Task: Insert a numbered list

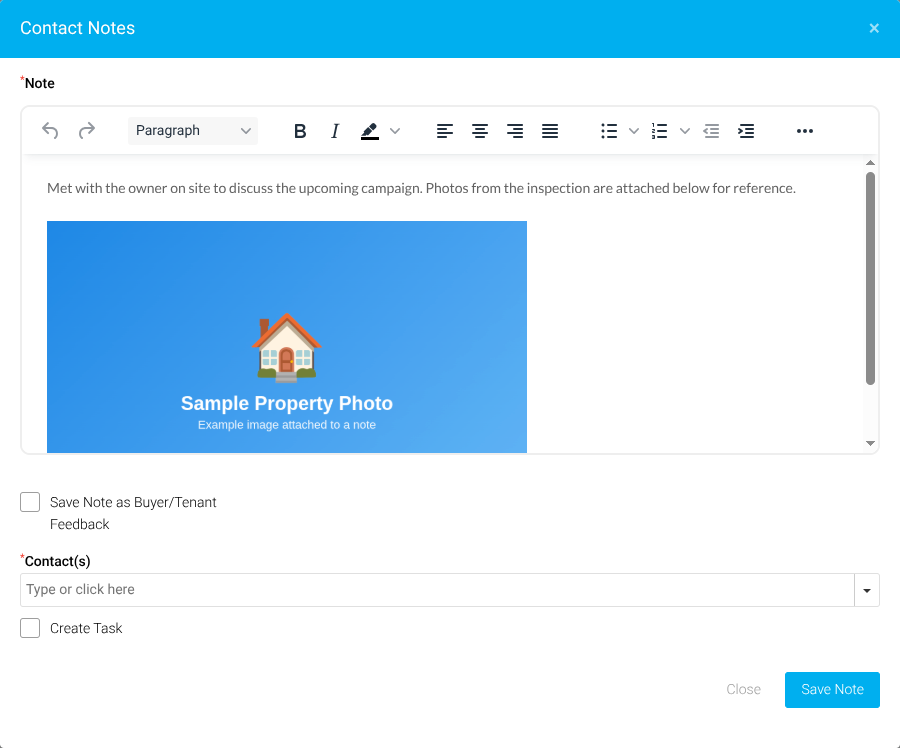Action: [660, 131]
